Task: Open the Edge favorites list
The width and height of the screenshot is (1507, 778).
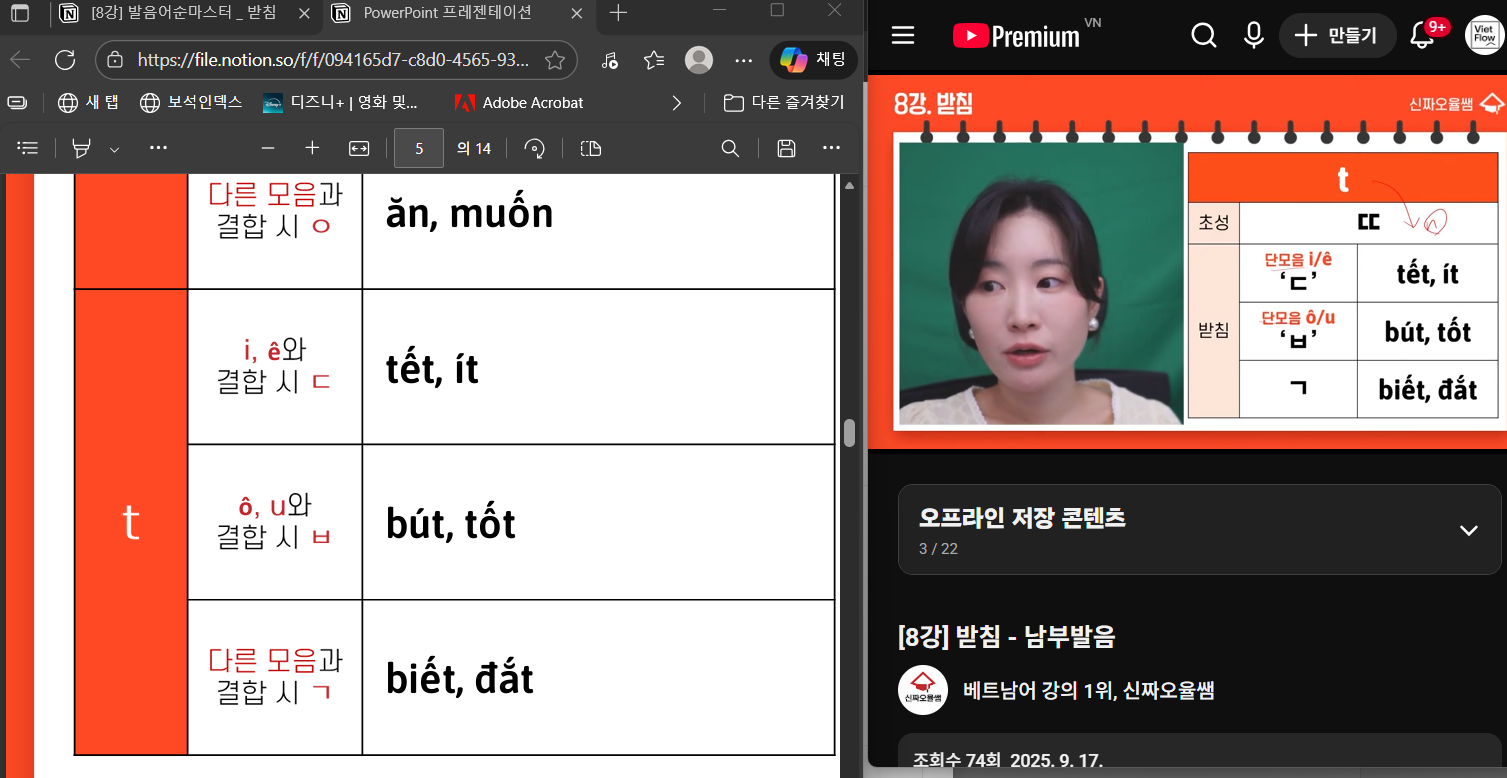Action: (x=654, y=60)
